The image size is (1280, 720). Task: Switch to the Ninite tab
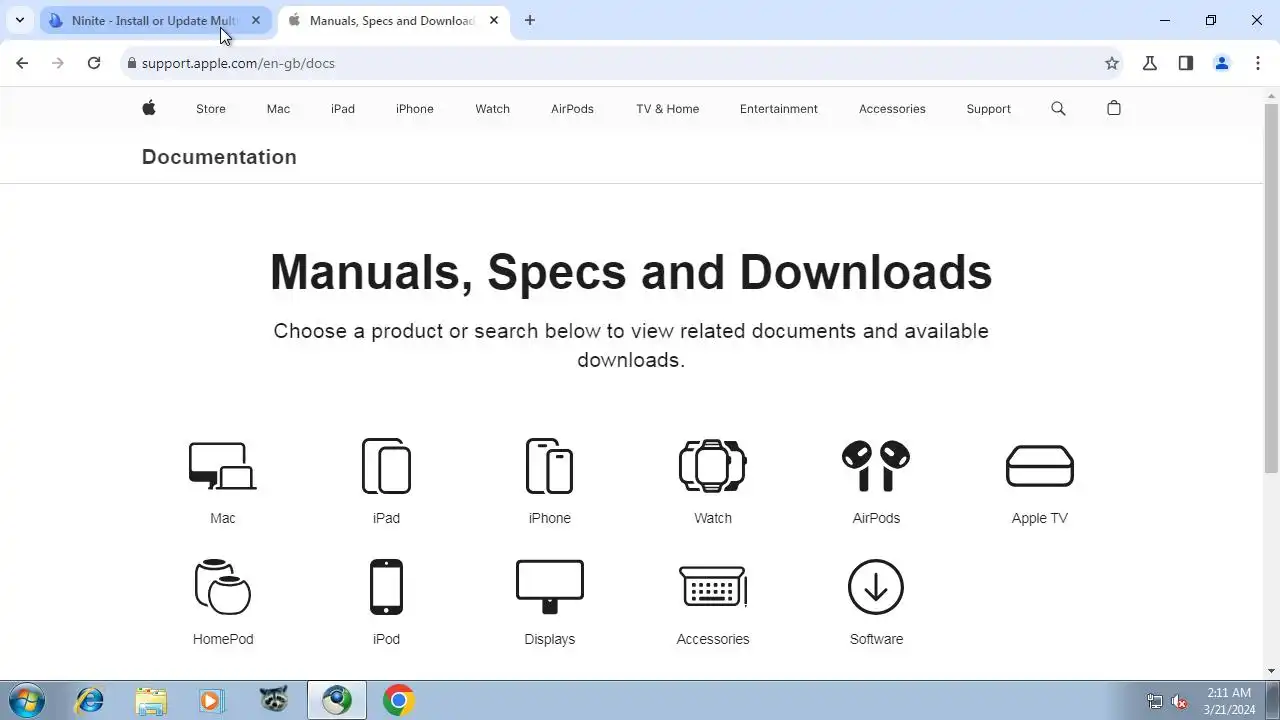(155, 20)
